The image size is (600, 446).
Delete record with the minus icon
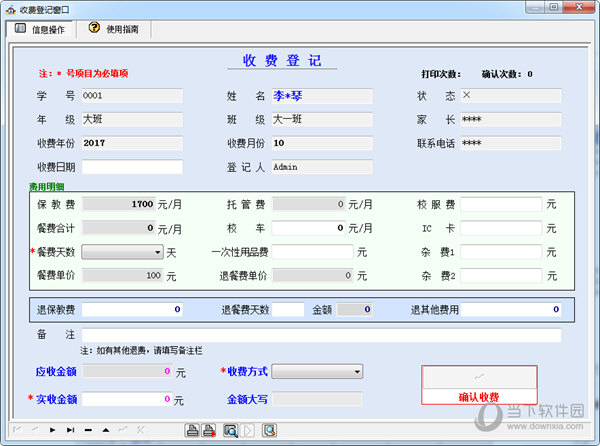click(x=88, y=430)
